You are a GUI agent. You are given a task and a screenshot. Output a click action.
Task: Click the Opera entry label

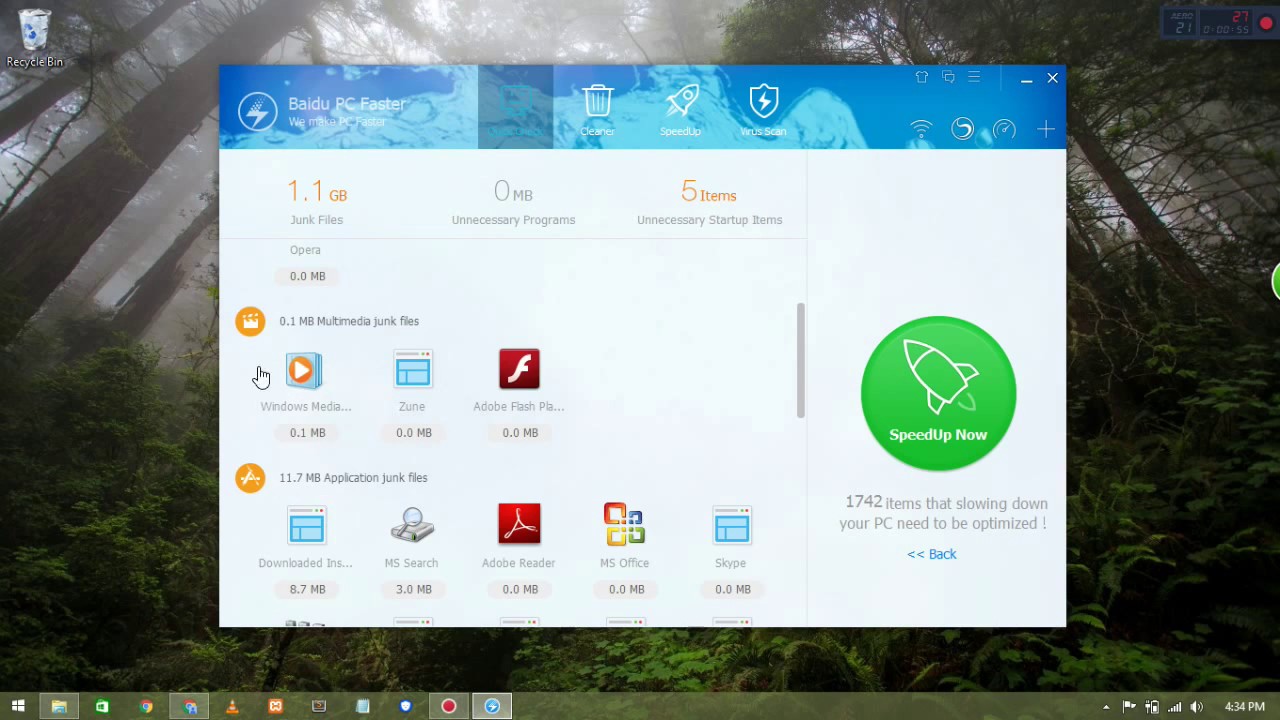tap(305, 250)
